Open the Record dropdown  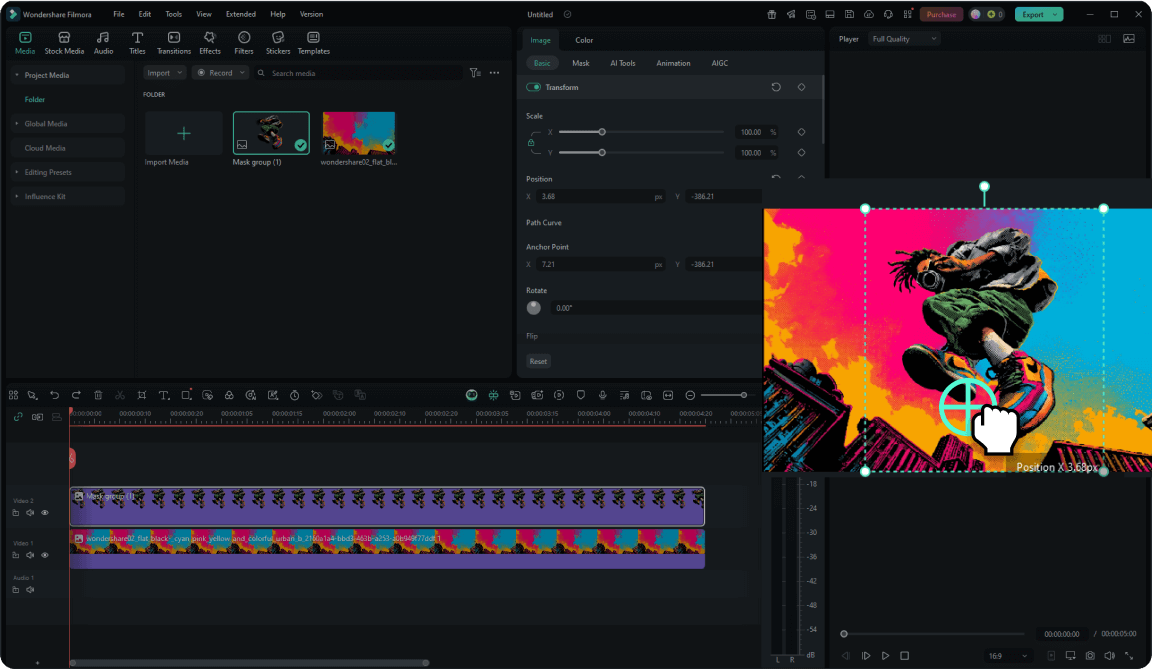point(220,73)
